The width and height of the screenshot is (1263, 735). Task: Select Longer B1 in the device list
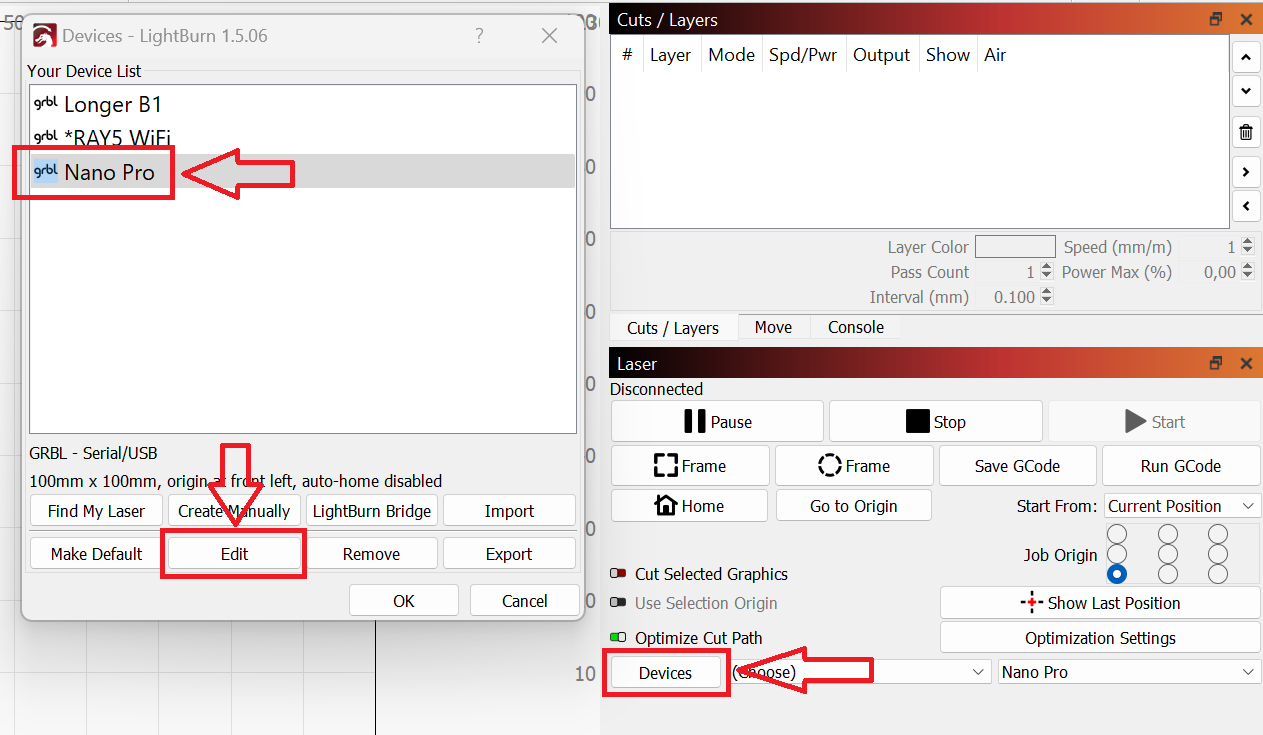[x=112, y=104]
